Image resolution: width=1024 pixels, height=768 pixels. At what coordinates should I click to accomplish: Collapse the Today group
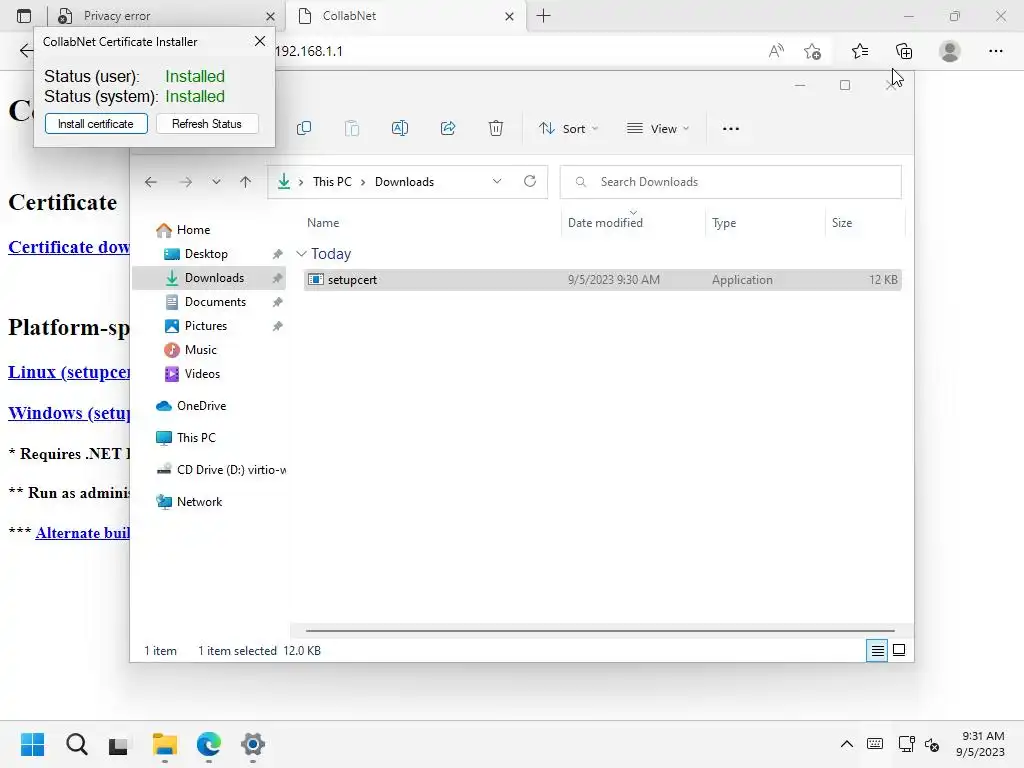click(x=301, y=253)
